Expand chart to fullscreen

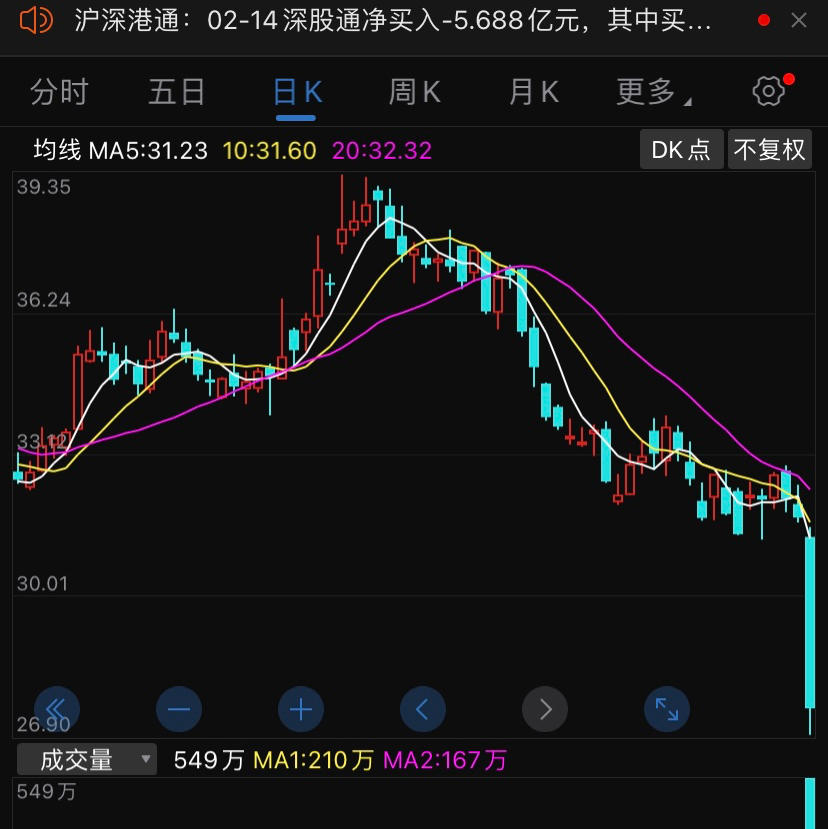[667, 710]
